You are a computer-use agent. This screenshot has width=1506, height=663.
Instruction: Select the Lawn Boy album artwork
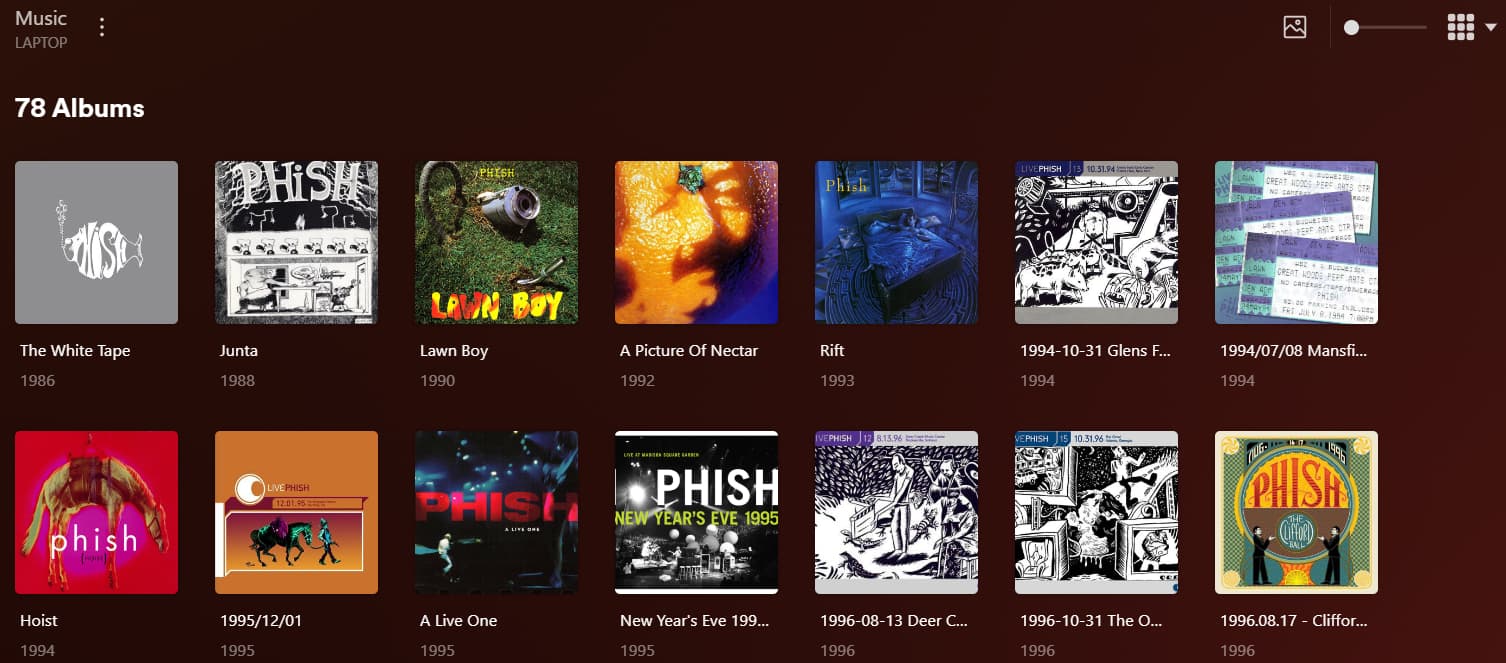point(496,242)
